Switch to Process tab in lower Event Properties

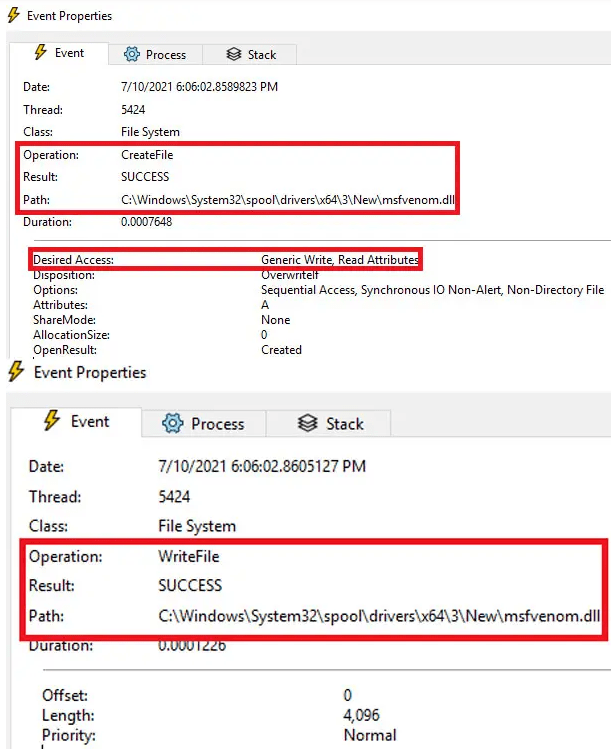tap(204, 423)
